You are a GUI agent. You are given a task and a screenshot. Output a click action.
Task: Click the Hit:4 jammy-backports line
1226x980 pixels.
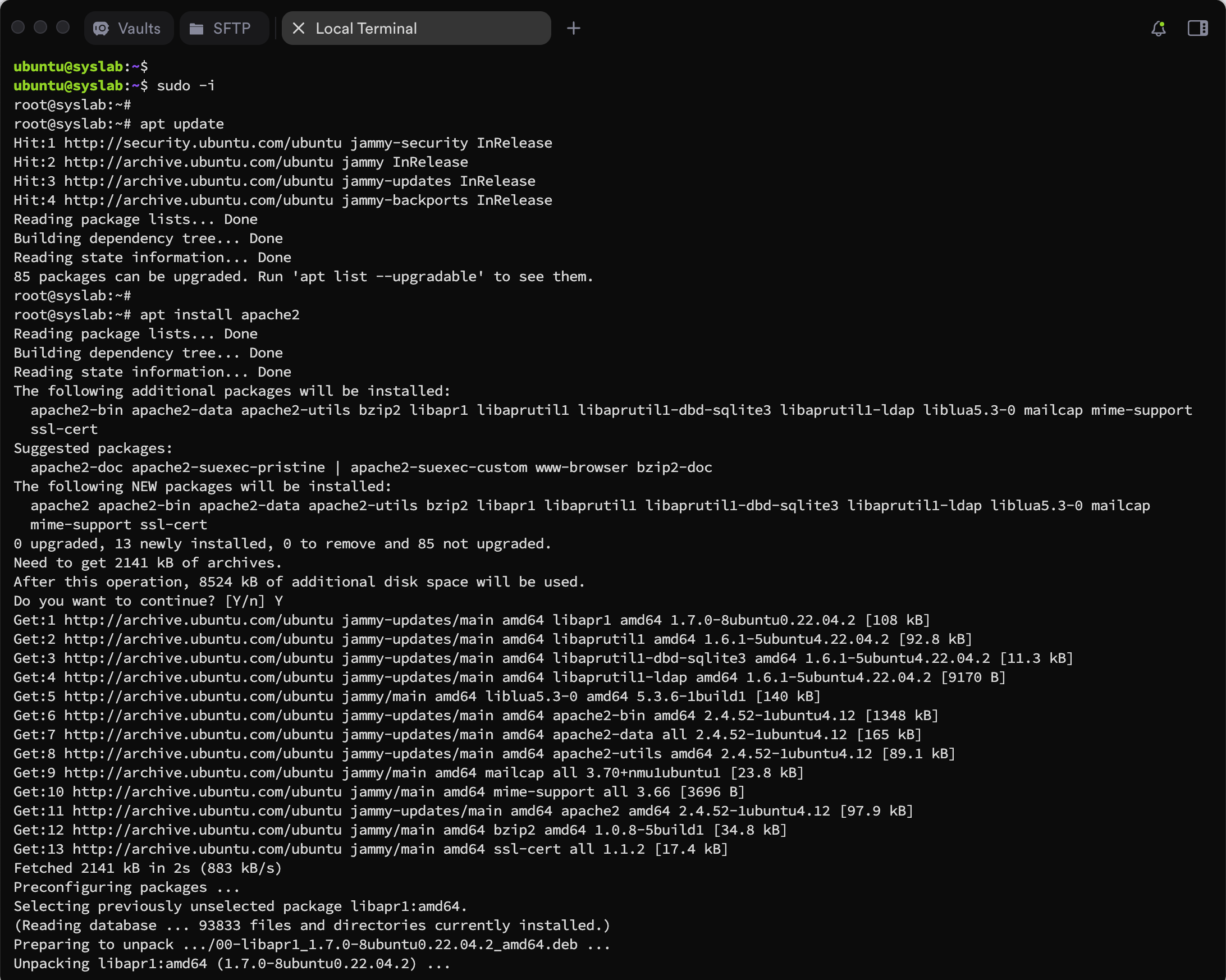pyautogui.click(x=282, y=201)
